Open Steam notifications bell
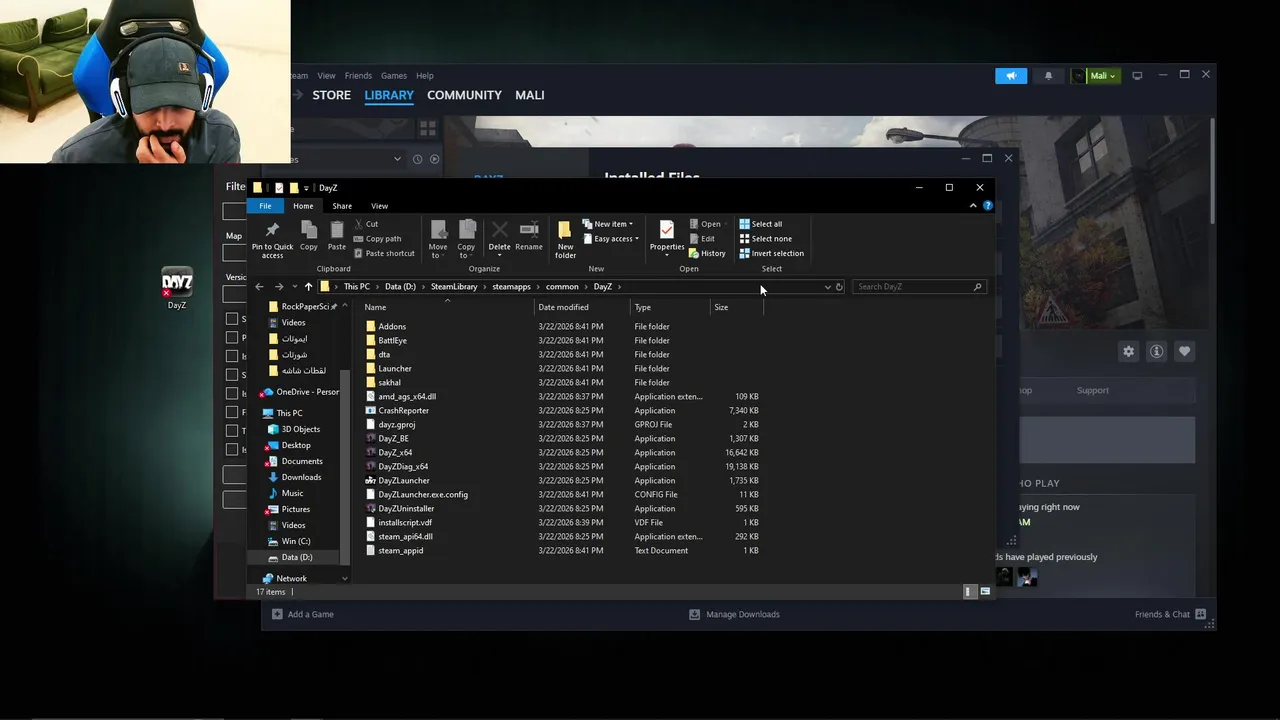 [x=1048, y=76]
